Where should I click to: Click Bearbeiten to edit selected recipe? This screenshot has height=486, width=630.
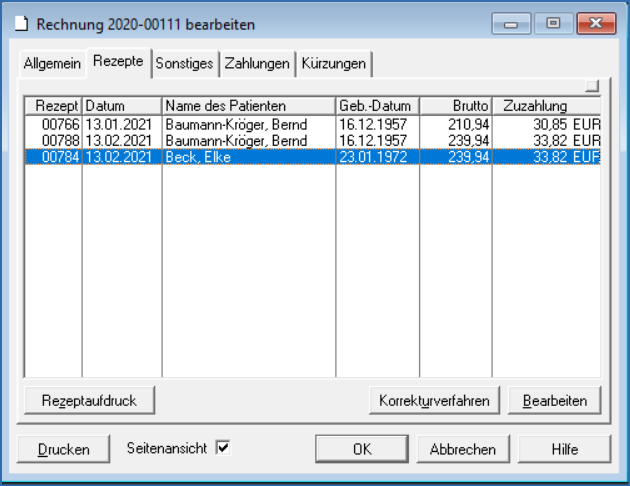[554, 400]
